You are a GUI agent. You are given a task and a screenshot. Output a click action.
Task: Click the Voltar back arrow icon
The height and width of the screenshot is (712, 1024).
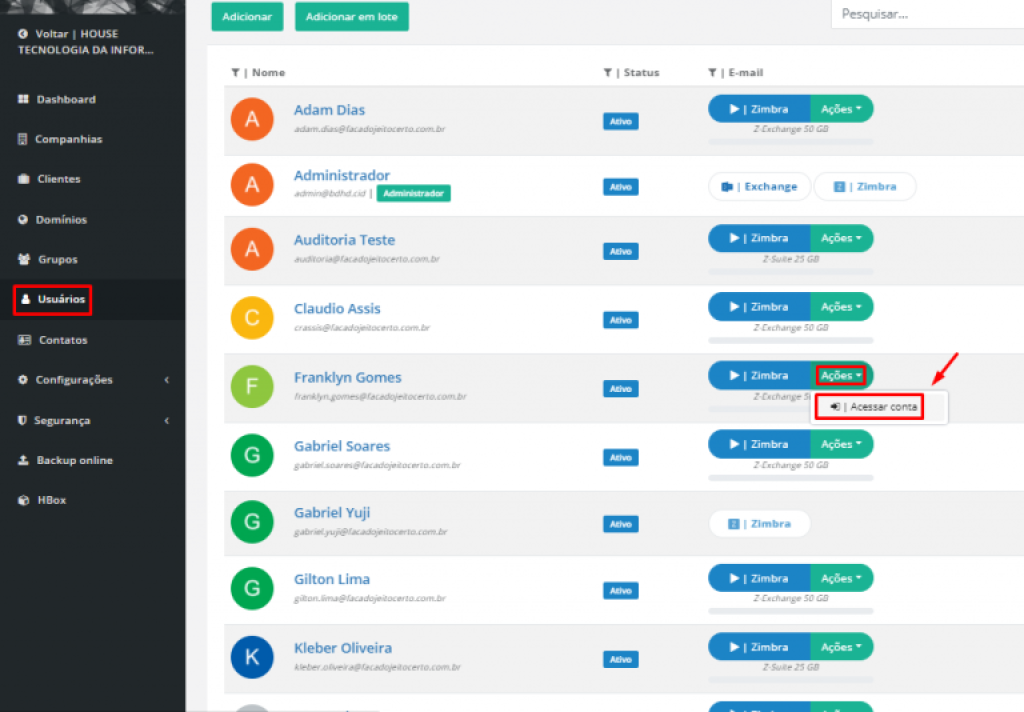coord(23,34)
